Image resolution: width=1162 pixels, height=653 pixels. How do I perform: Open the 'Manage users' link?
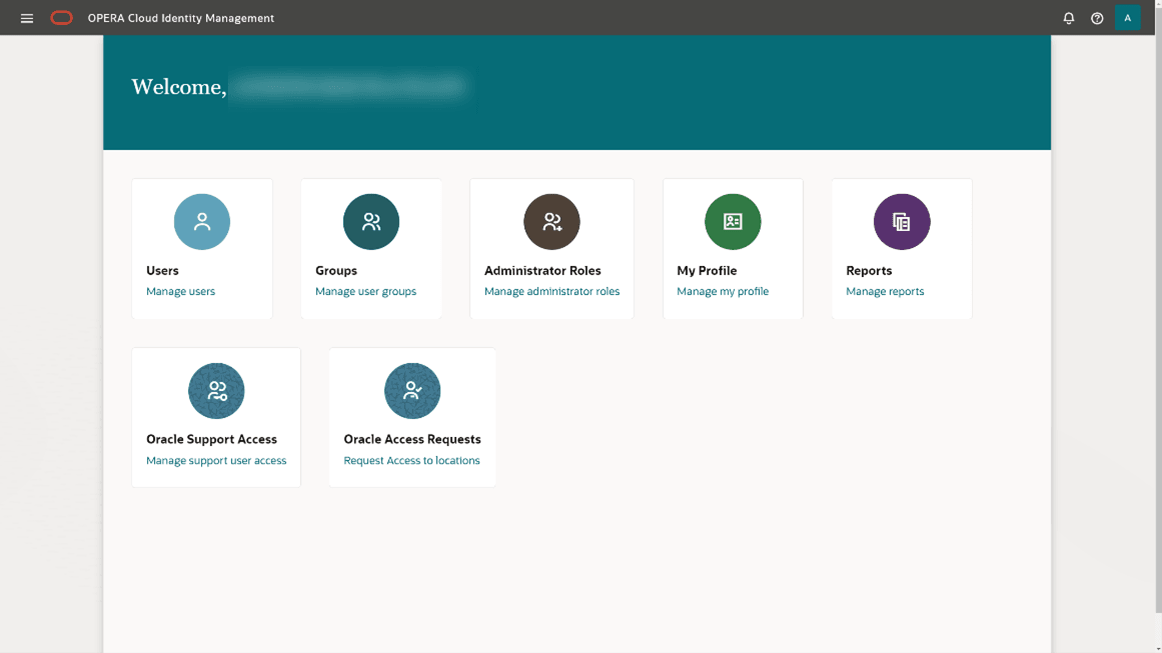[x=181, y=291]
